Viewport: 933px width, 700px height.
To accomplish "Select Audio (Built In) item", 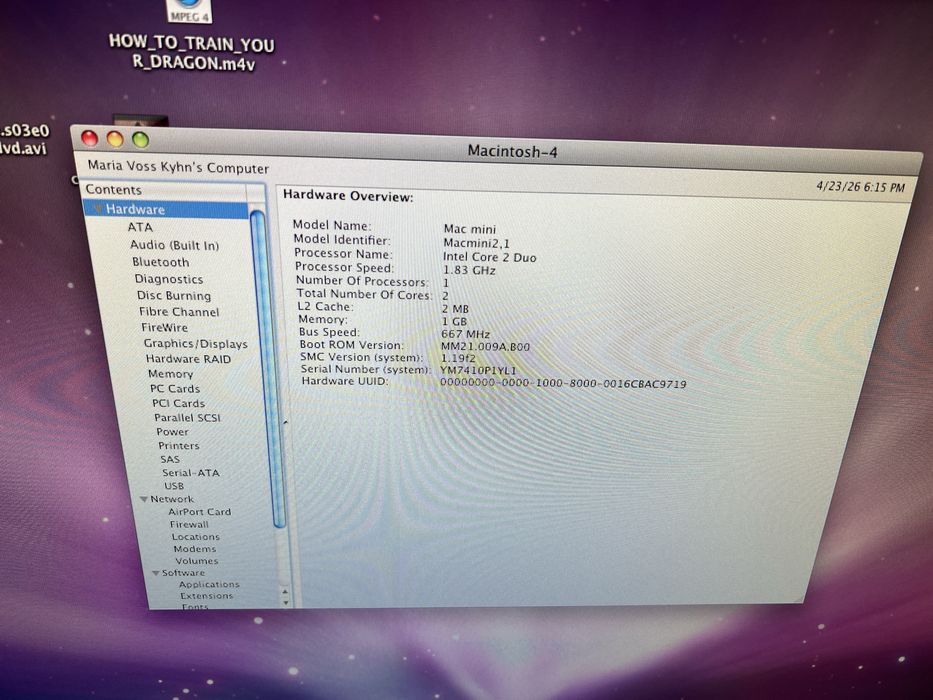I will [174, 245].
